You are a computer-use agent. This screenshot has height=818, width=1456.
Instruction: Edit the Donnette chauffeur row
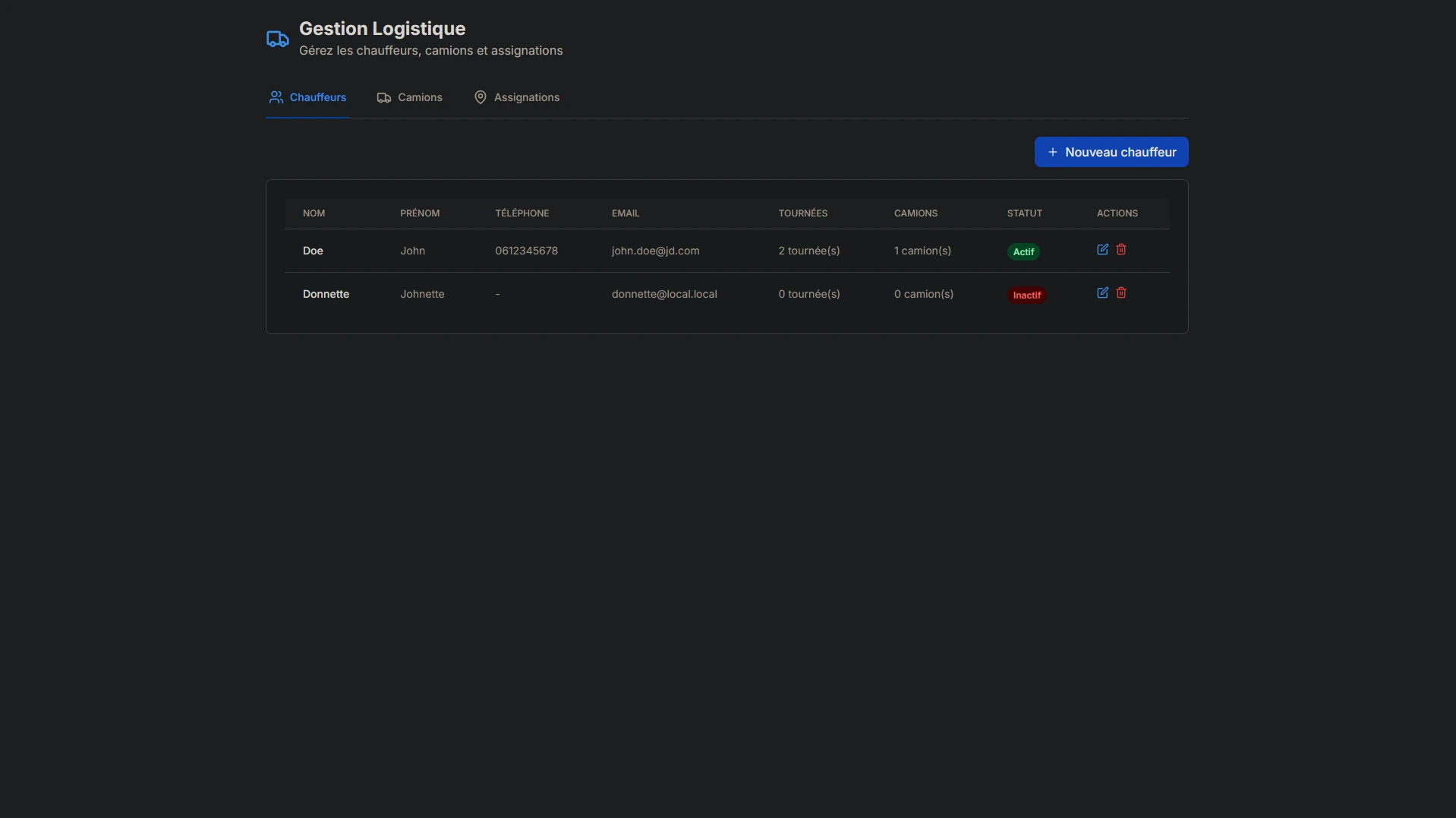click(x=1102, y=292)
